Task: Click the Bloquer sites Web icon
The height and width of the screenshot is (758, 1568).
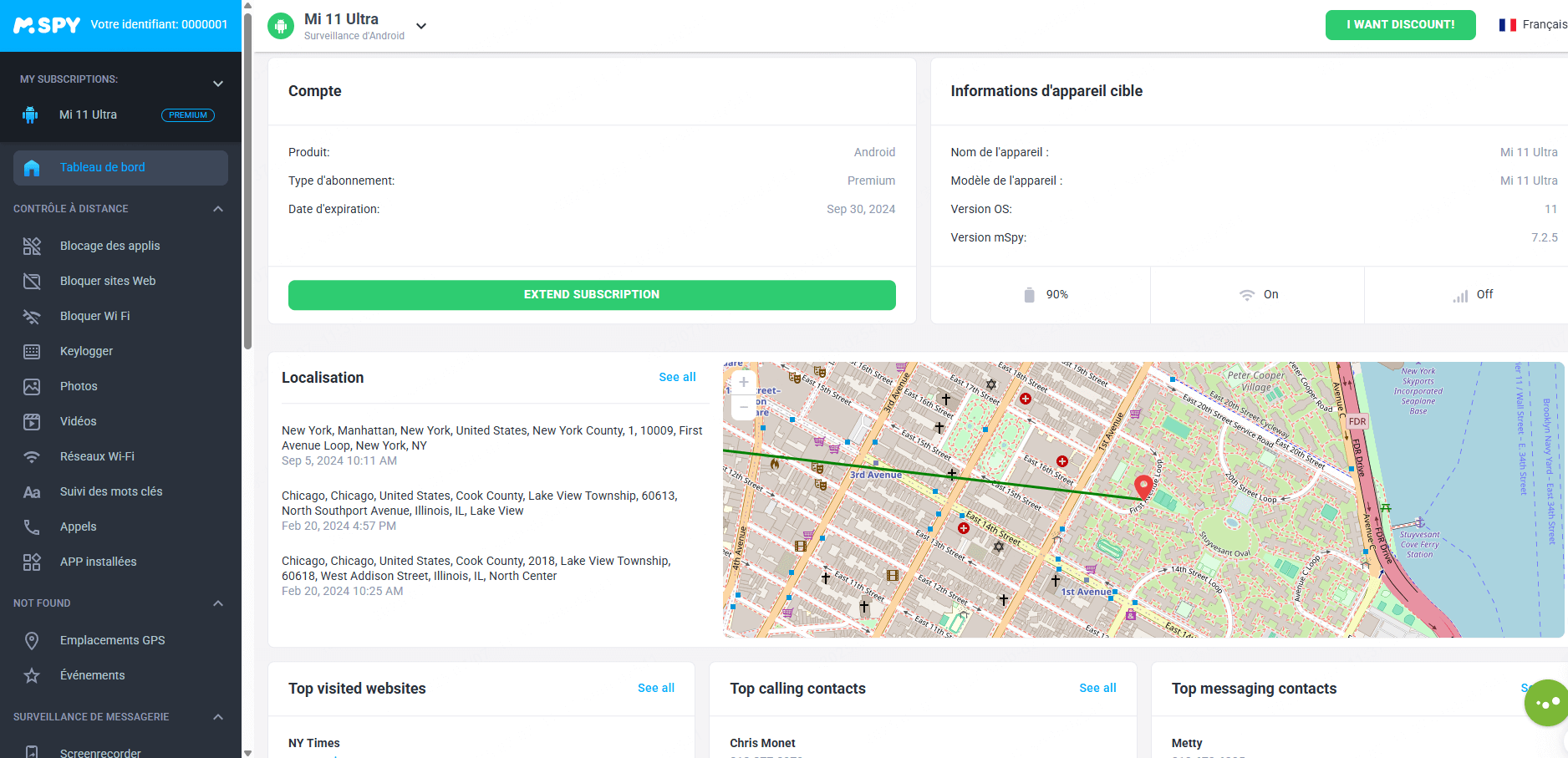Action: click(x=32, y=281)
